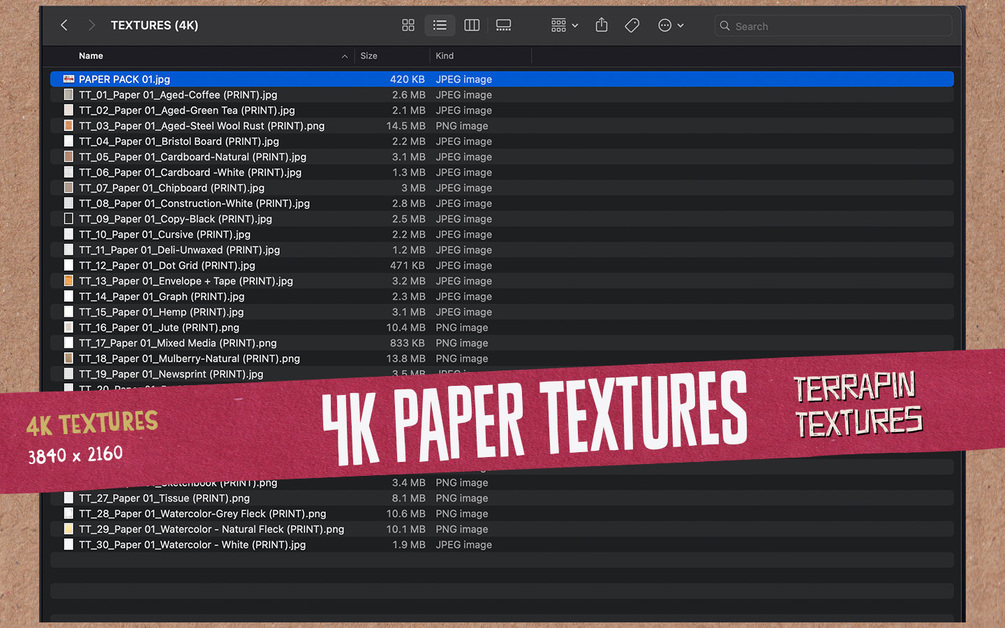
Task: Go forward with the right chevron
Action: tap(92, 25)
